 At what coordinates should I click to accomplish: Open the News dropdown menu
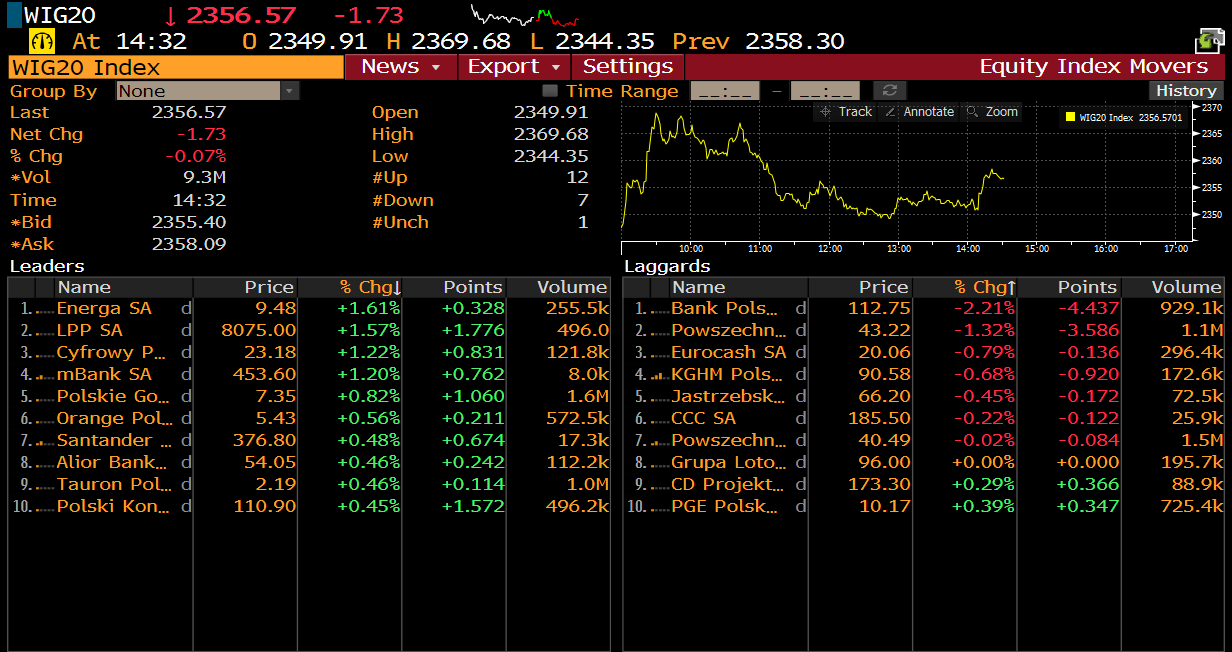point(401,67)
